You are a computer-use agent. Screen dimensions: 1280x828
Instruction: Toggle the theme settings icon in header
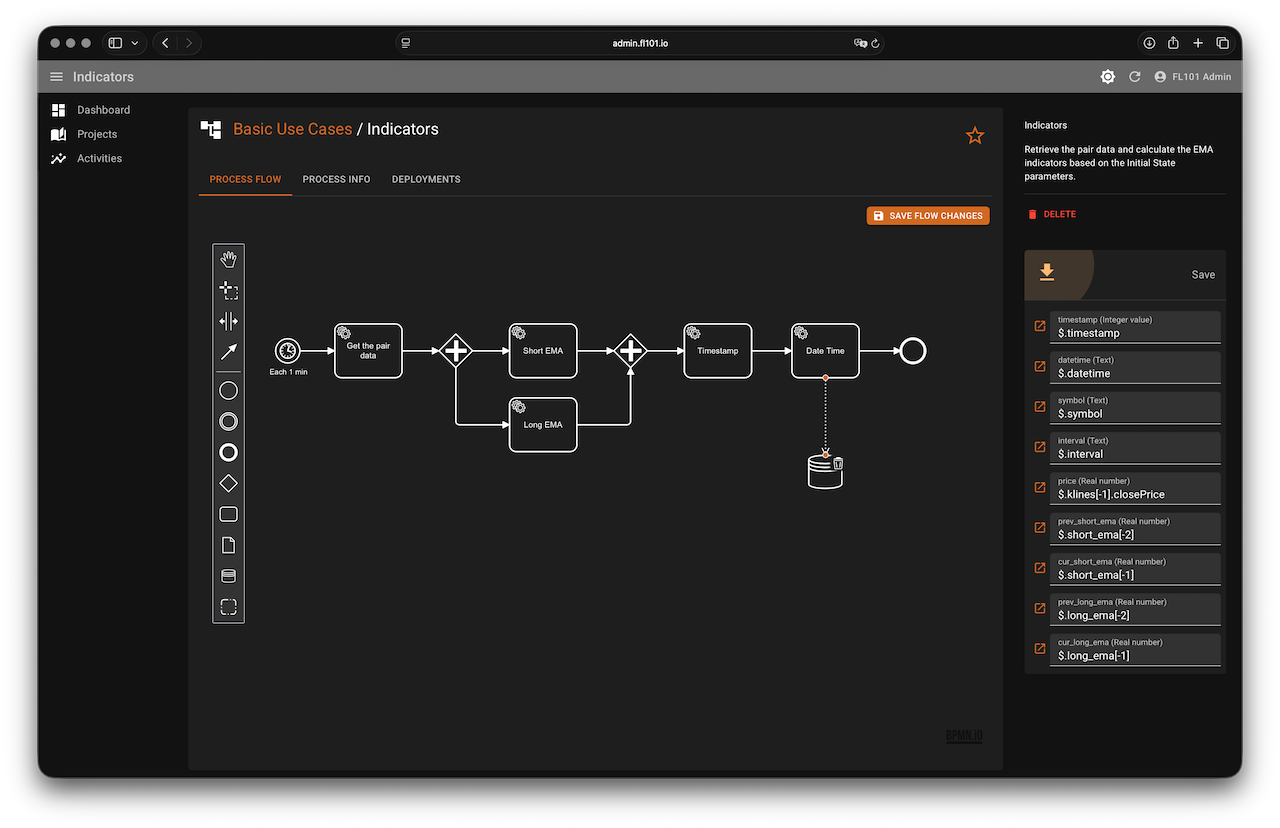click(x=1107, y=77)
